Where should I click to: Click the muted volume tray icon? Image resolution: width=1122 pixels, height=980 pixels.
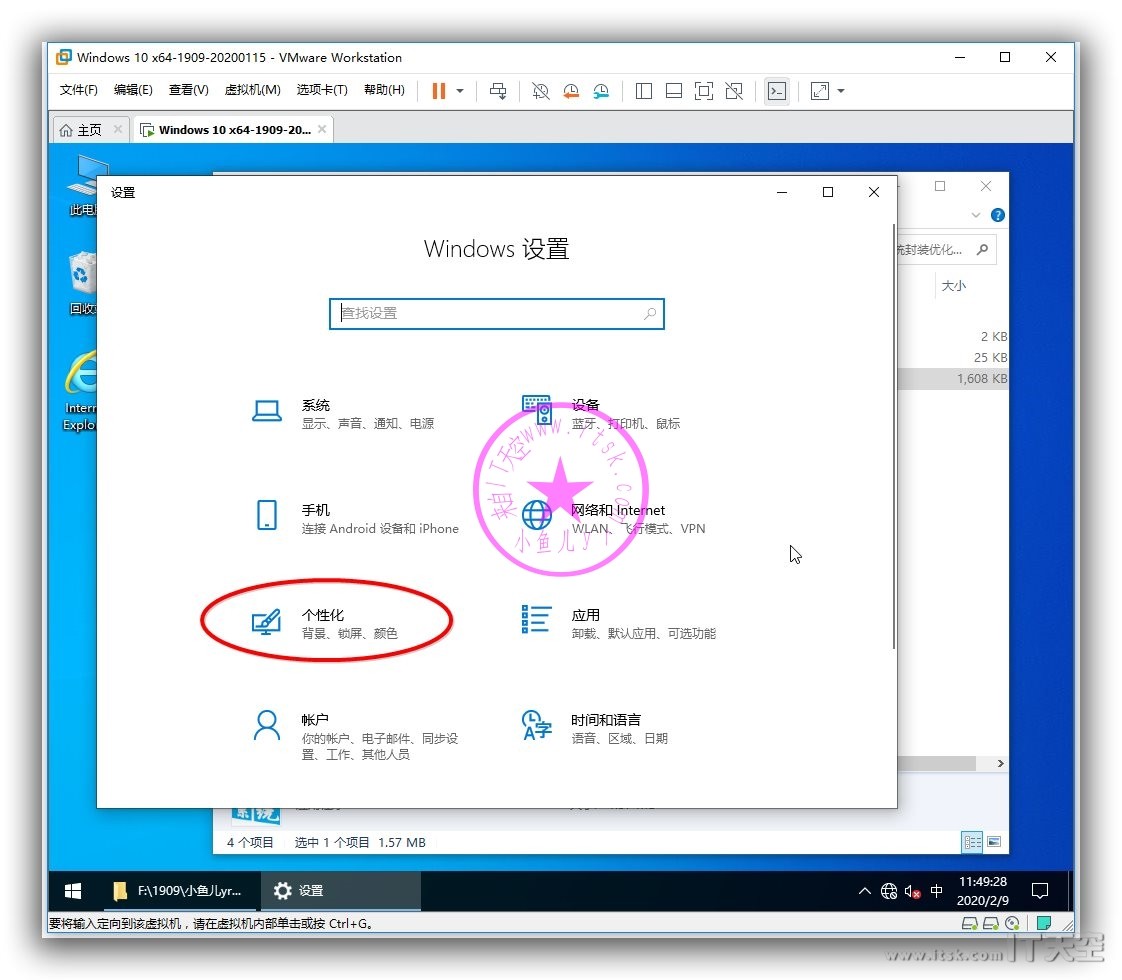tap(912, 891)
